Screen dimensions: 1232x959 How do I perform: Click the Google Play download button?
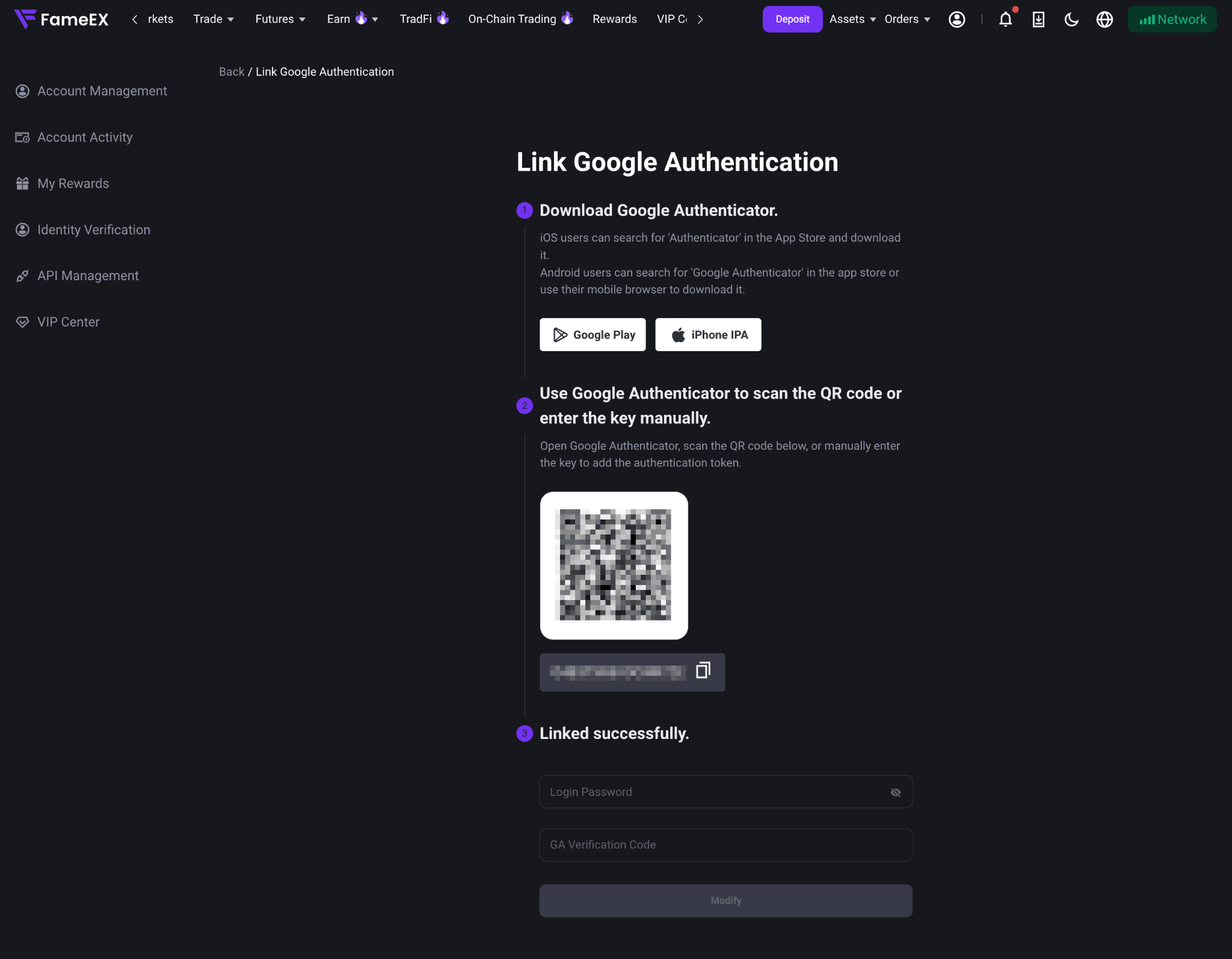click(593, 335)
